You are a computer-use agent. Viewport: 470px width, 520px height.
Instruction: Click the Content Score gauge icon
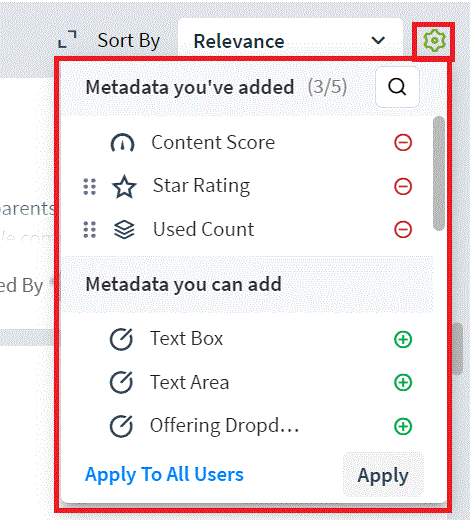pyautogui.click(x=122, y=143)
